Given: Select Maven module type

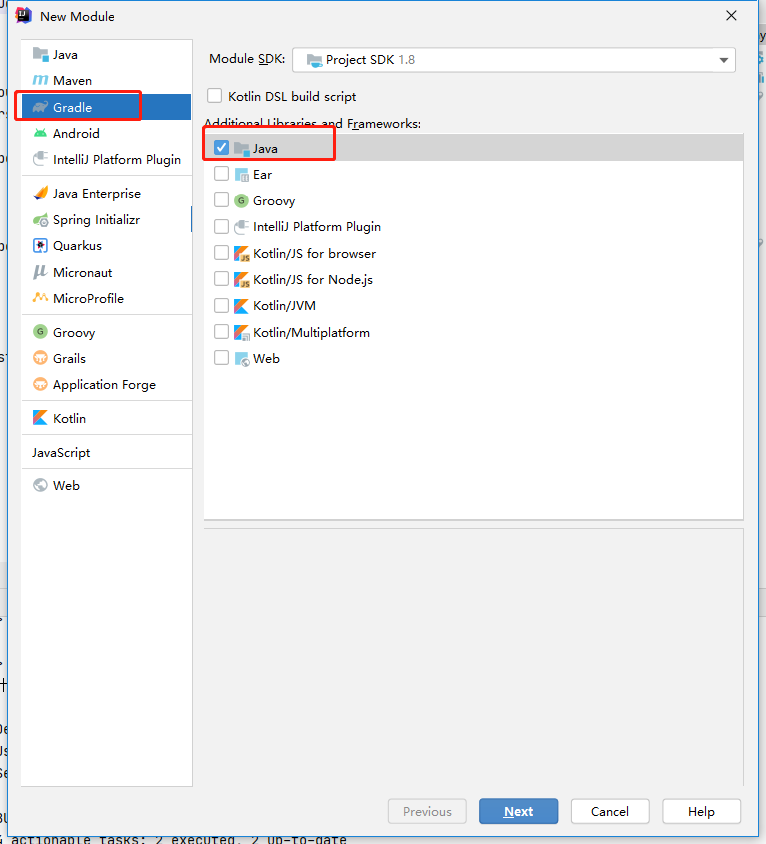Looking at the screenshot, I should tap(107, 80).
